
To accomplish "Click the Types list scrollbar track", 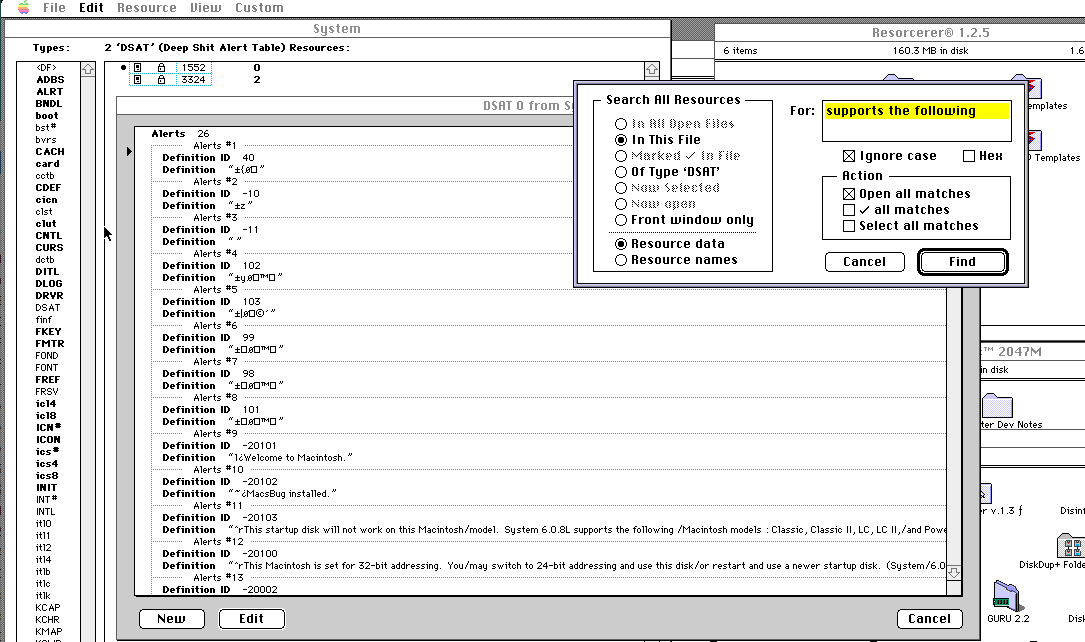I will coord(88,360).
